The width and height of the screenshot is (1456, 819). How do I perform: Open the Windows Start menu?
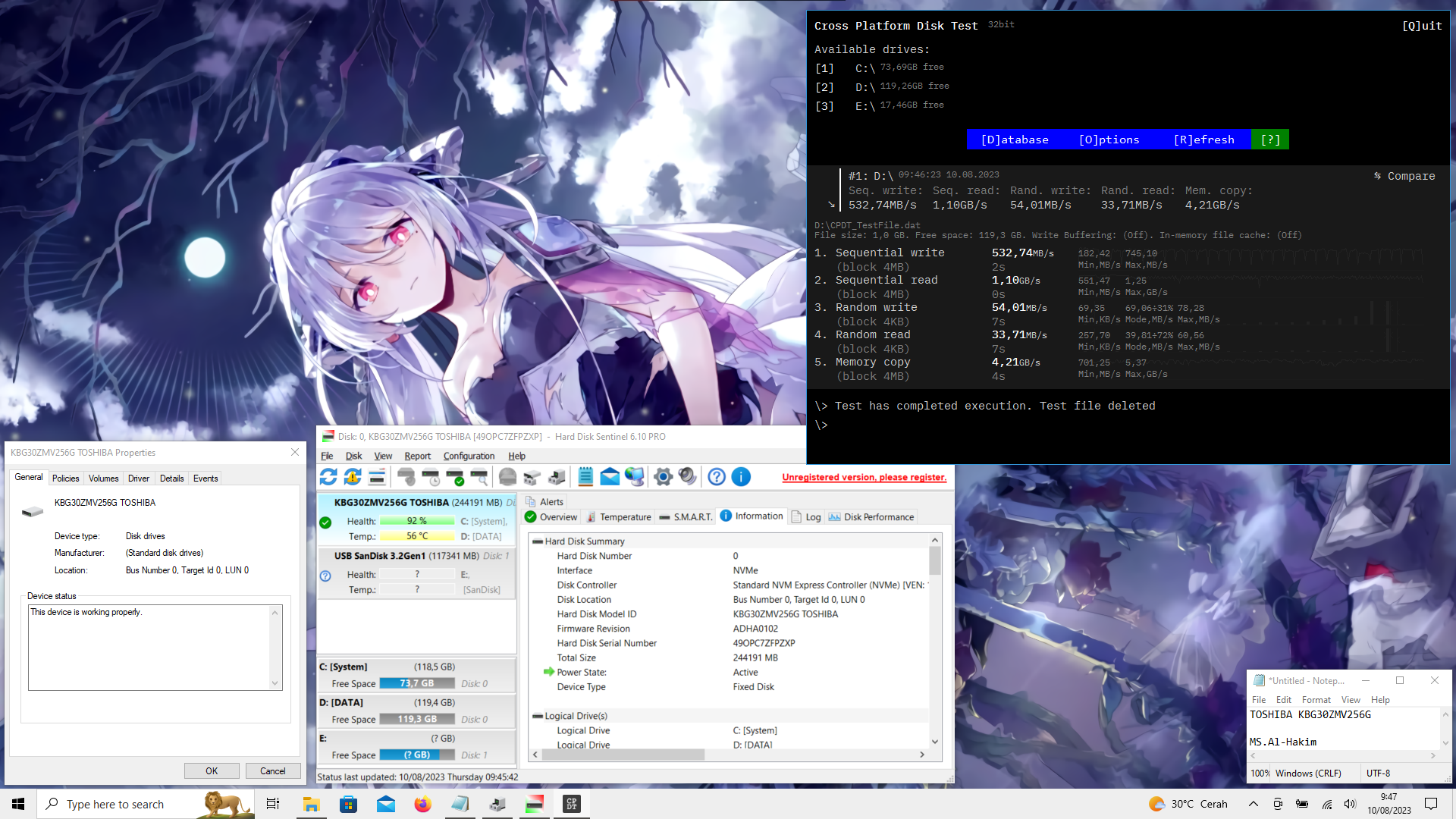click(x=18, y=804)
